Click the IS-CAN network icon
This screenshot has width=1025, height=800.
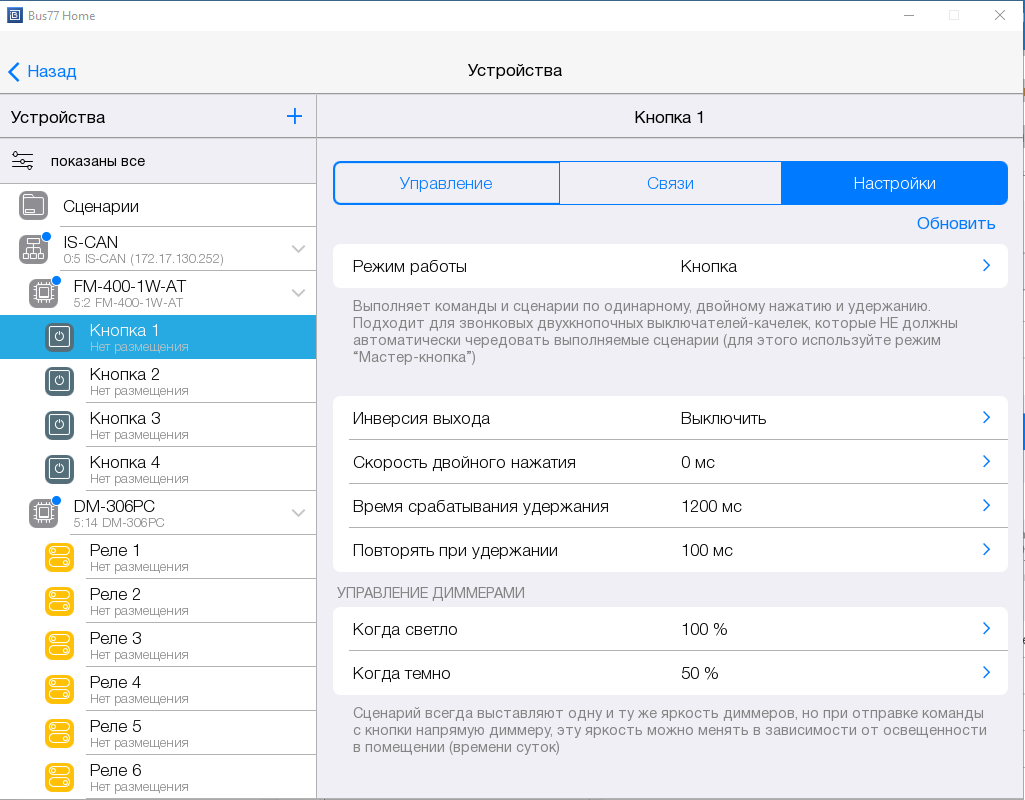tap(33, 249)
